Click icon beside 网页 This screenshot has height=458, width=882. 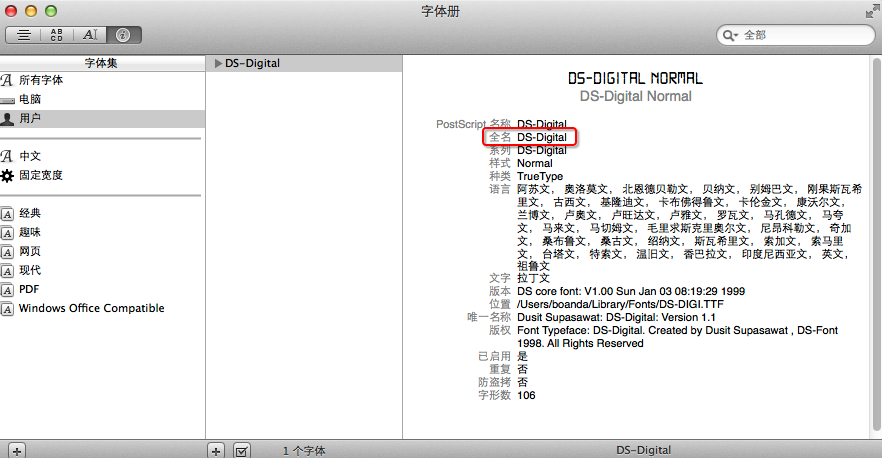click(7, 253)
